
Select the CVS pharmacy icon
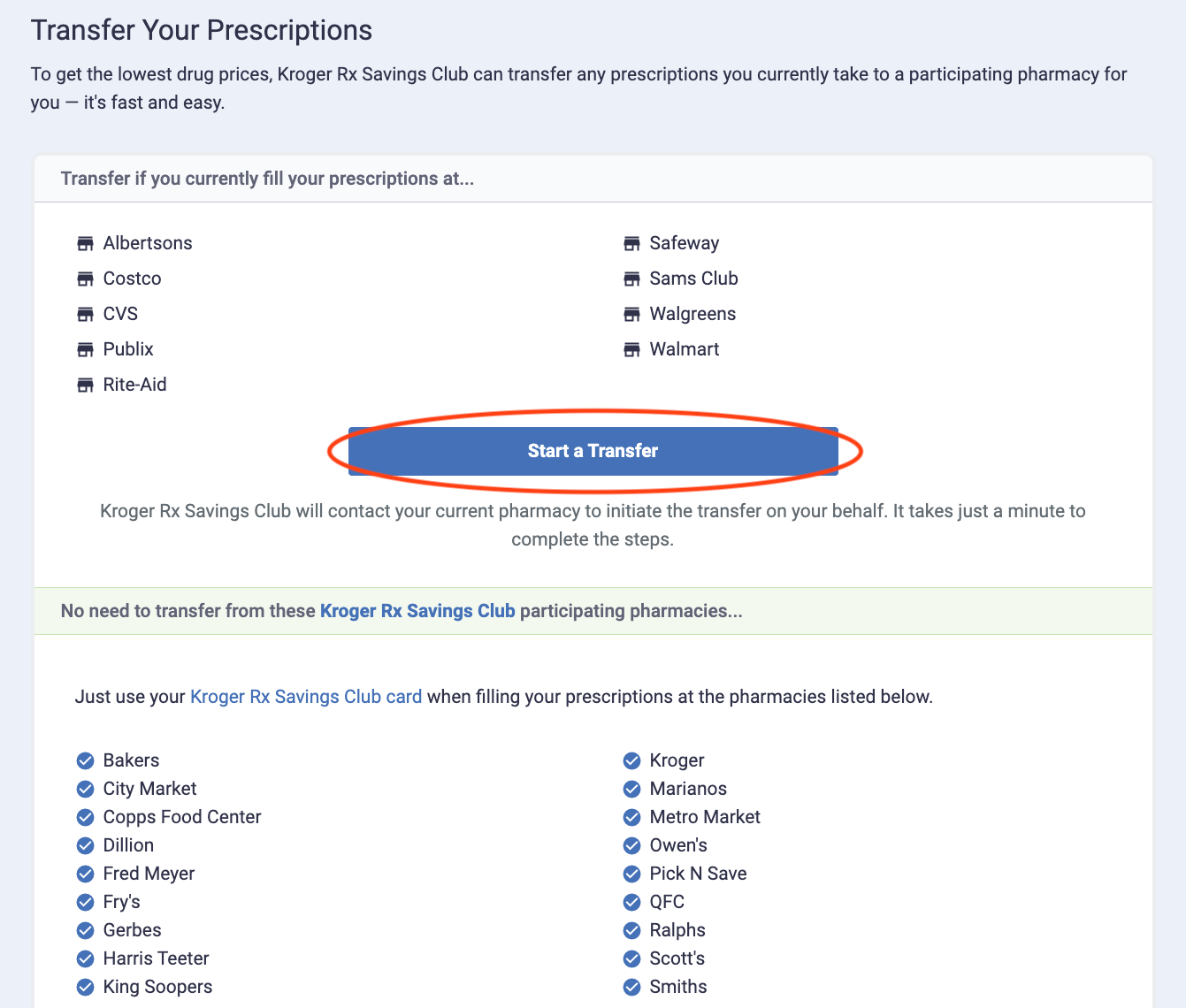point(85,314)
